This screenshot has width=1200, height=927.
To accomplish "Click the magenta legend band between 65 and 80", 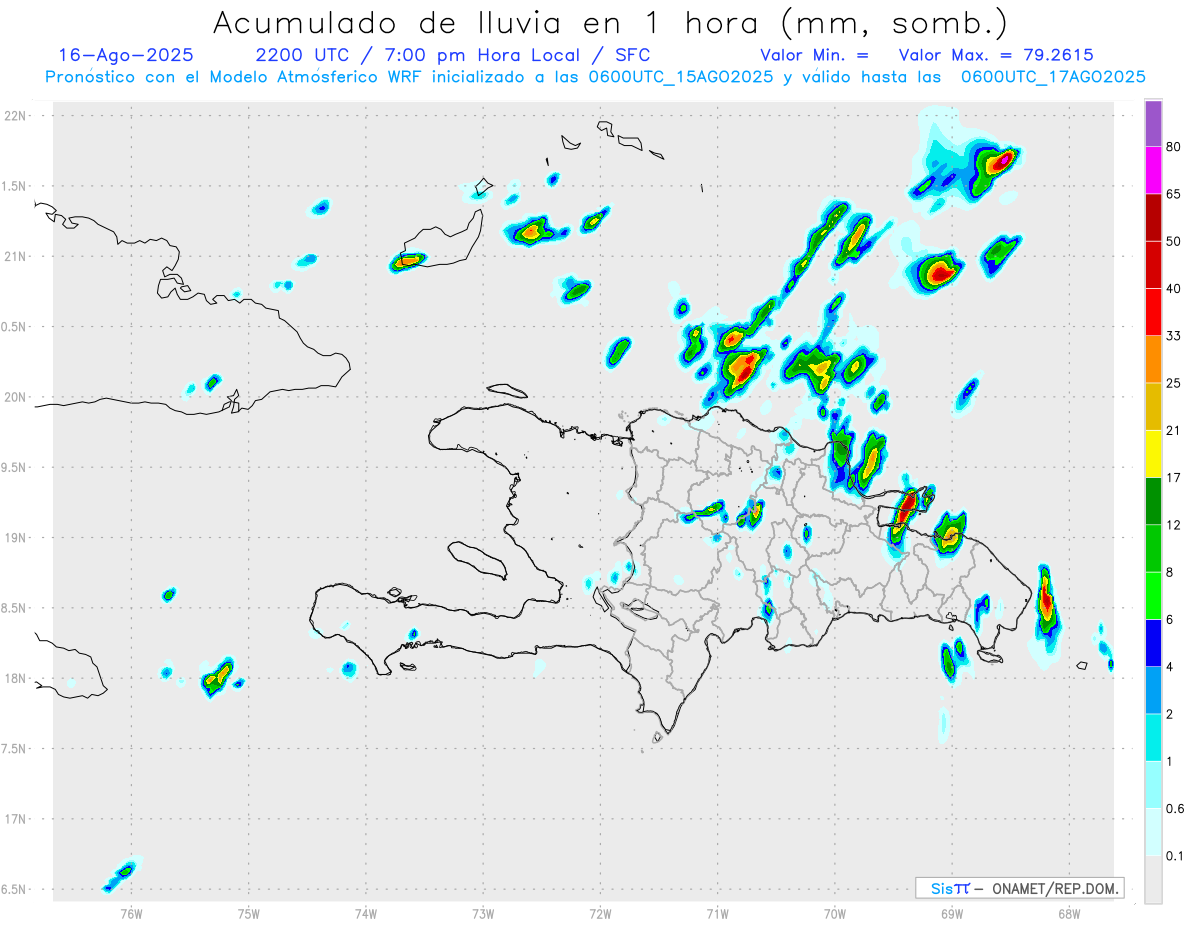I will point(1153,171).
